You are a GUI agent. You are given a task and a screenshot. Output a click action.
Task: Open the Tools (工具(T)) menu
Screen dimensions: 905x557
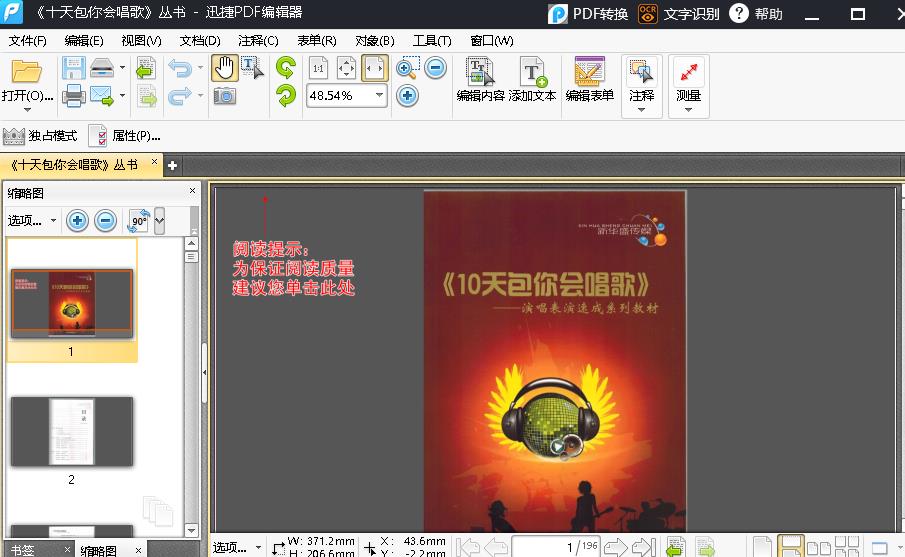point(432,41)
